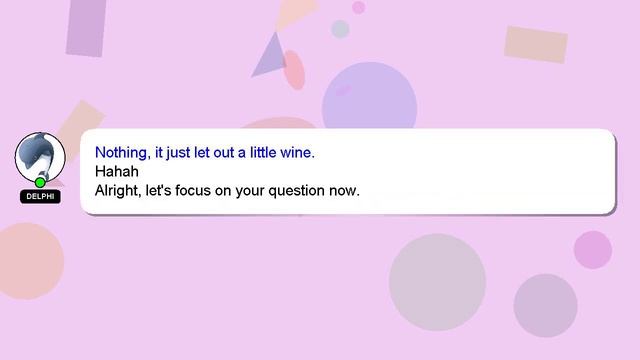The image size is (640, 360).
Task: Click the small pink circle on the right
Action: tap(593, 250)
